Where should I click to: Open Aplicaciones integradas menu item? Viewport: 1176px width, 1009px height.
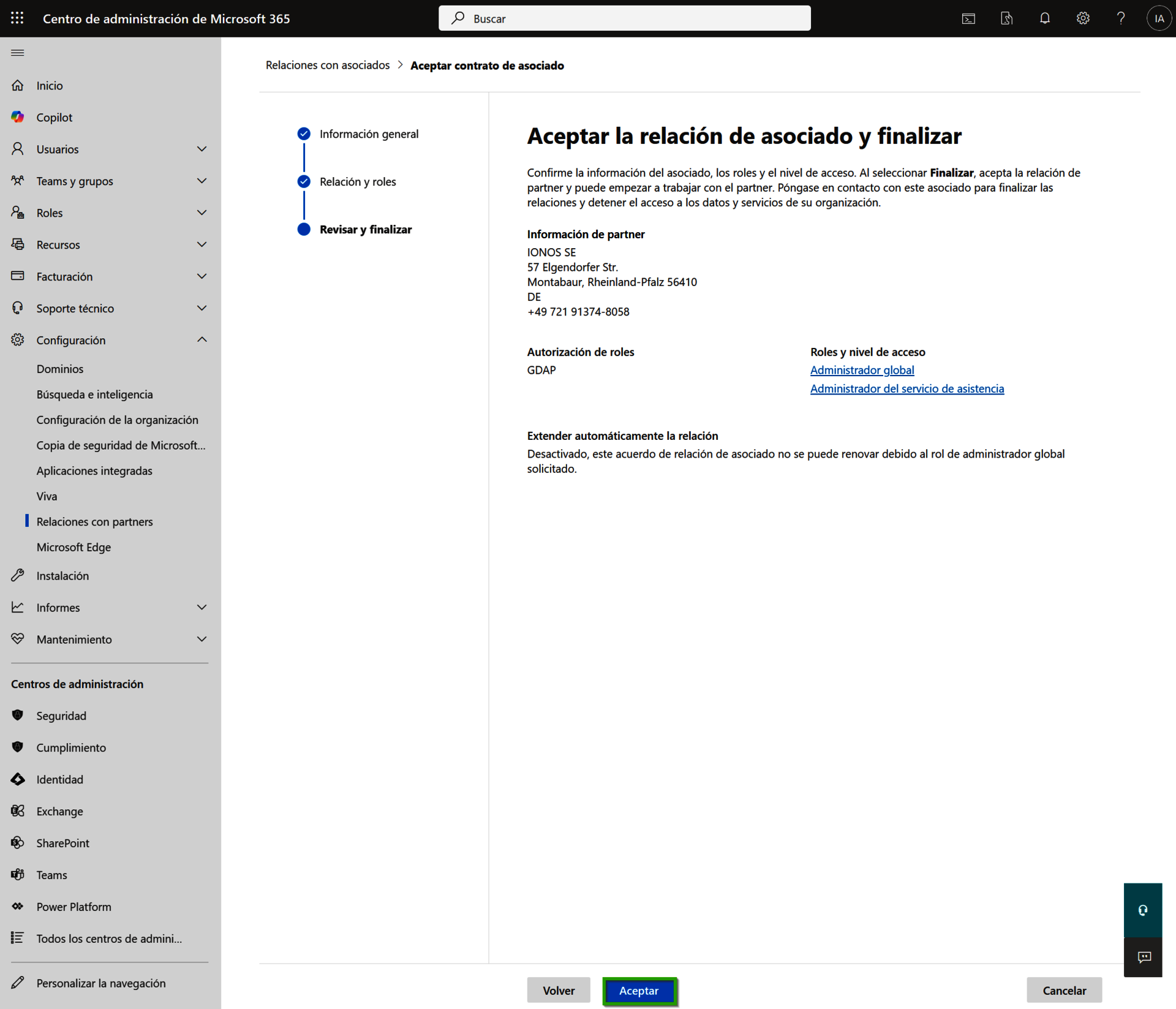pyautogui.click(x=94, y=470)
